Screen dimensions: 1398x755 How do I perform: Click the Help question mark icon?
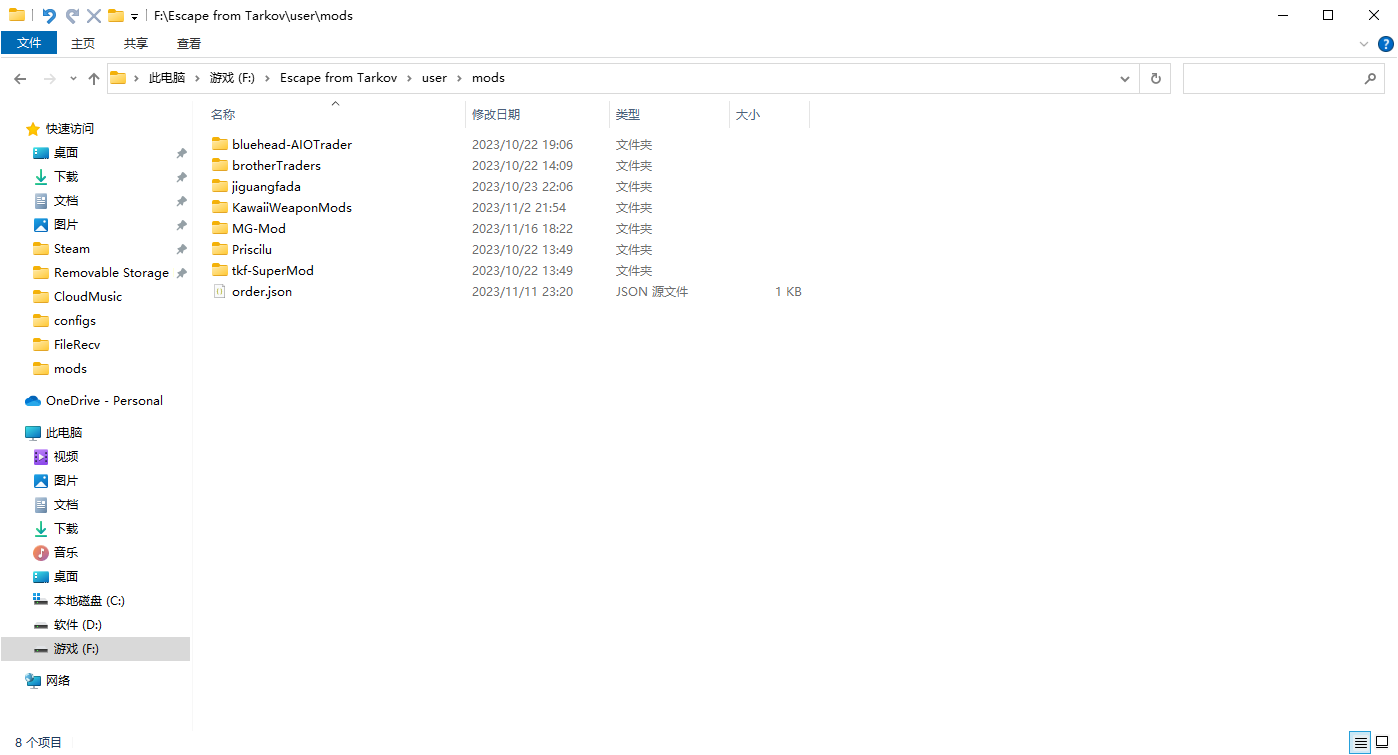click(x=1386, y=44)
